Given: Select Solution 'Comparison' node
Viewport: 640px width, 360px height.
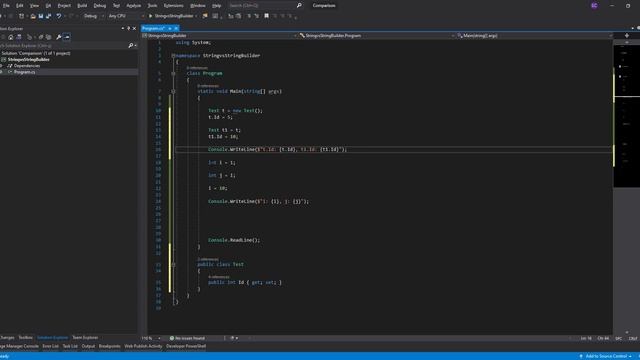Looking at the screenshot, I should [x=36, y=53].
